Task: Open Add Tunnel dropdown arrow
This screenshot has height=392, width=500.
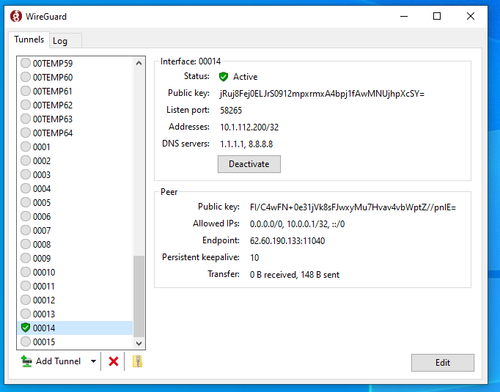Action: [93, 361]
